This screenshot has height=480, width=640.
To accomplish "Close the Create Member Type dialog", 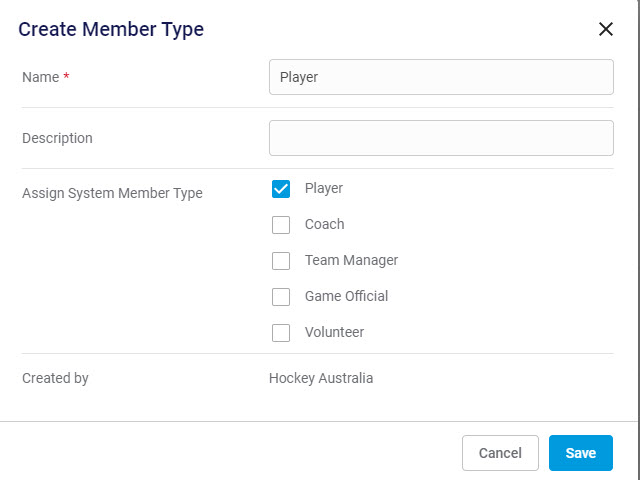I will [x=605, y=29].
